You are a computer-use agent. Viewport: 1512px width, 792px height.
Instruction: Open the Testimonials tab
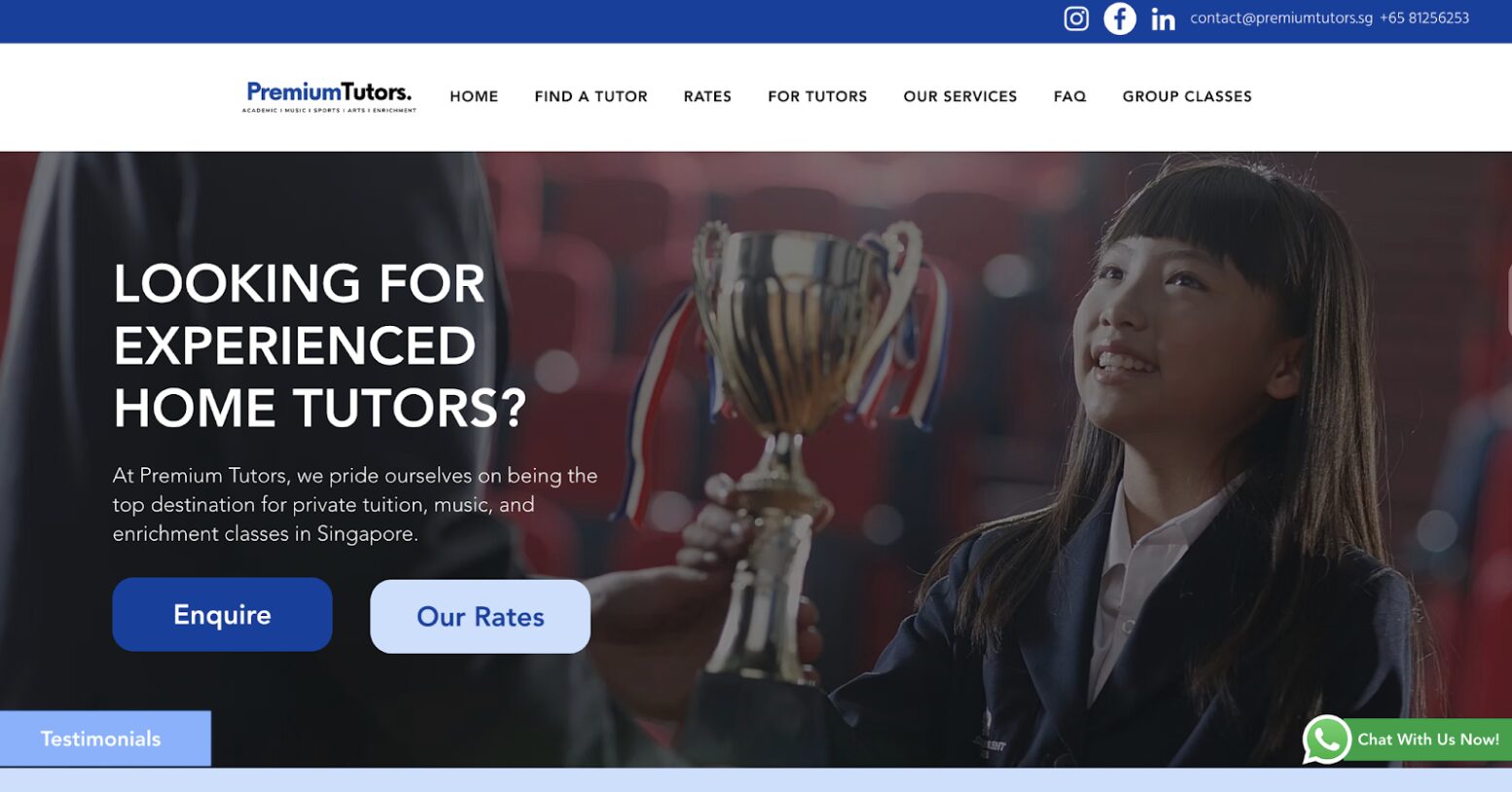coord(105,738)
